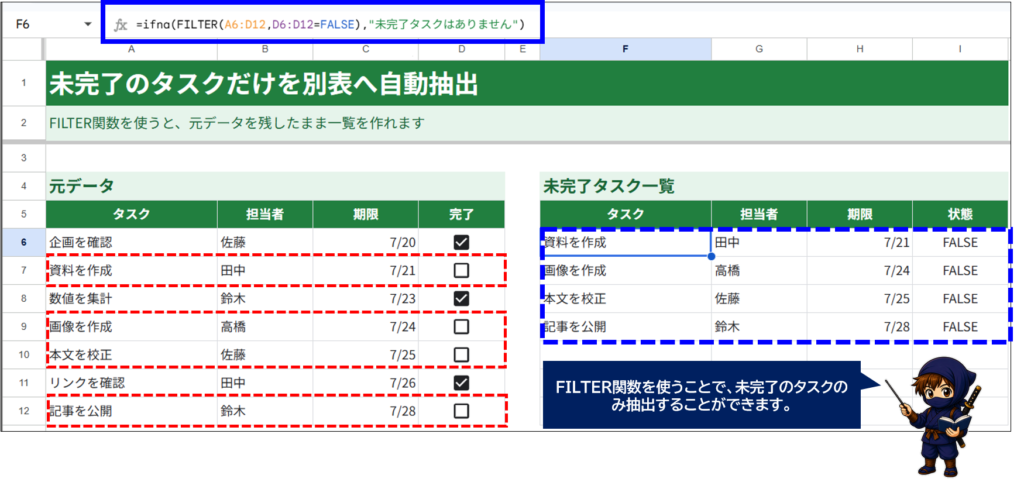Select the 7/23 deadline cell
1024x496 pixels.
click(366, 298)
